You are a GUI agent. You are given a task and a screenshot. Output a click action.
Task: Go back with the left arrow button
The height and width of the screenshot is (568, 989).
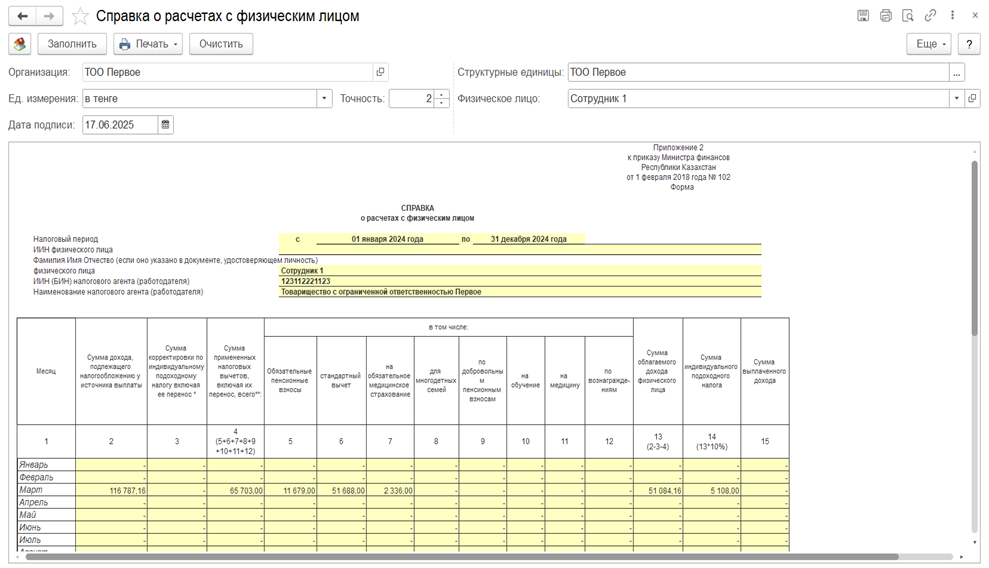pyautogui.click(x=22, y=16)
